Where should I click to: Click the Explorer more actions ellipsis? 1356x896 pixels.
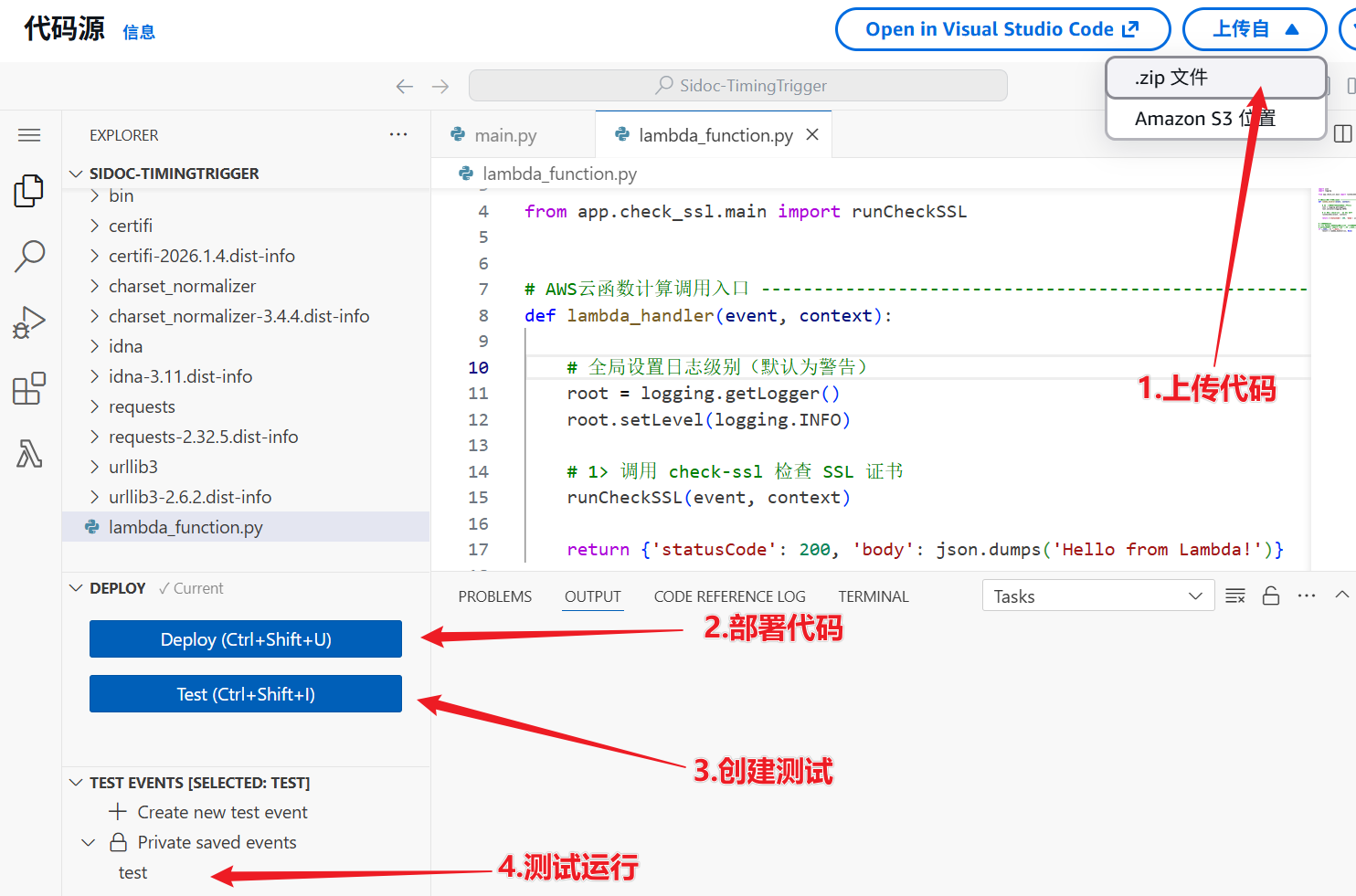tap(398, 134)
